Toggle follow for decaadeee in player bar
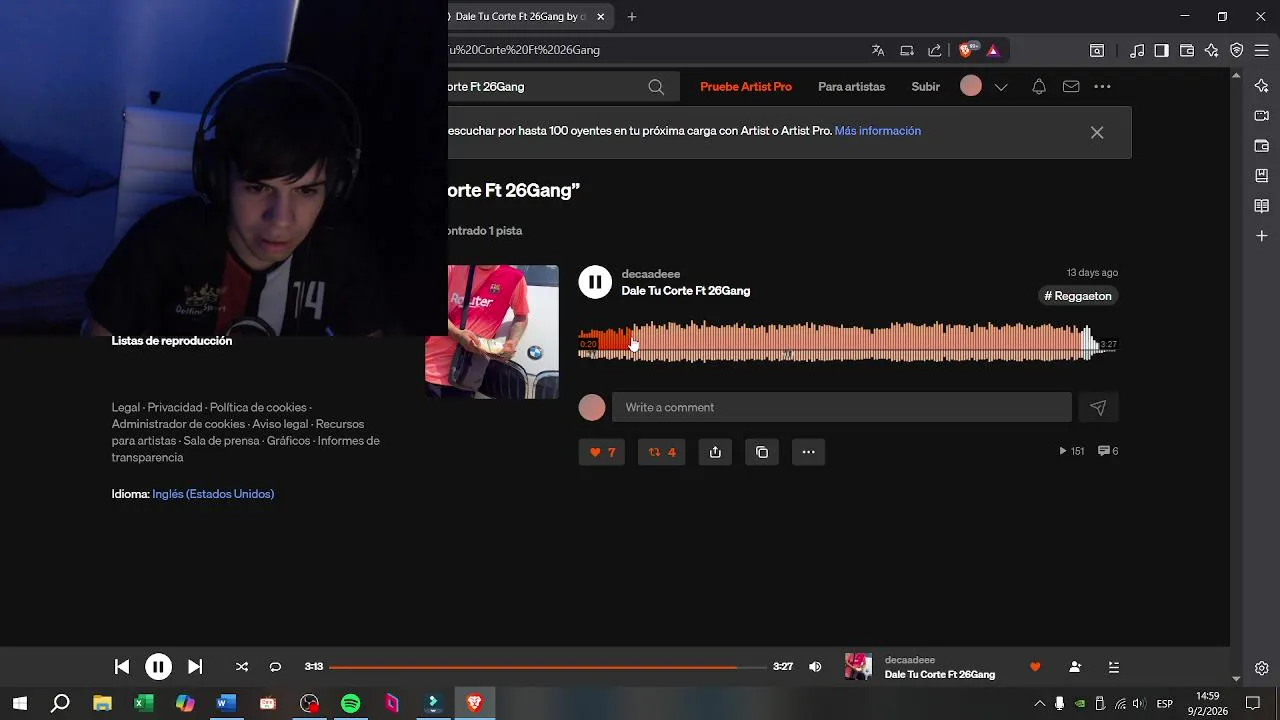Screen dimensions: 1280x720 click(1075, 667)
